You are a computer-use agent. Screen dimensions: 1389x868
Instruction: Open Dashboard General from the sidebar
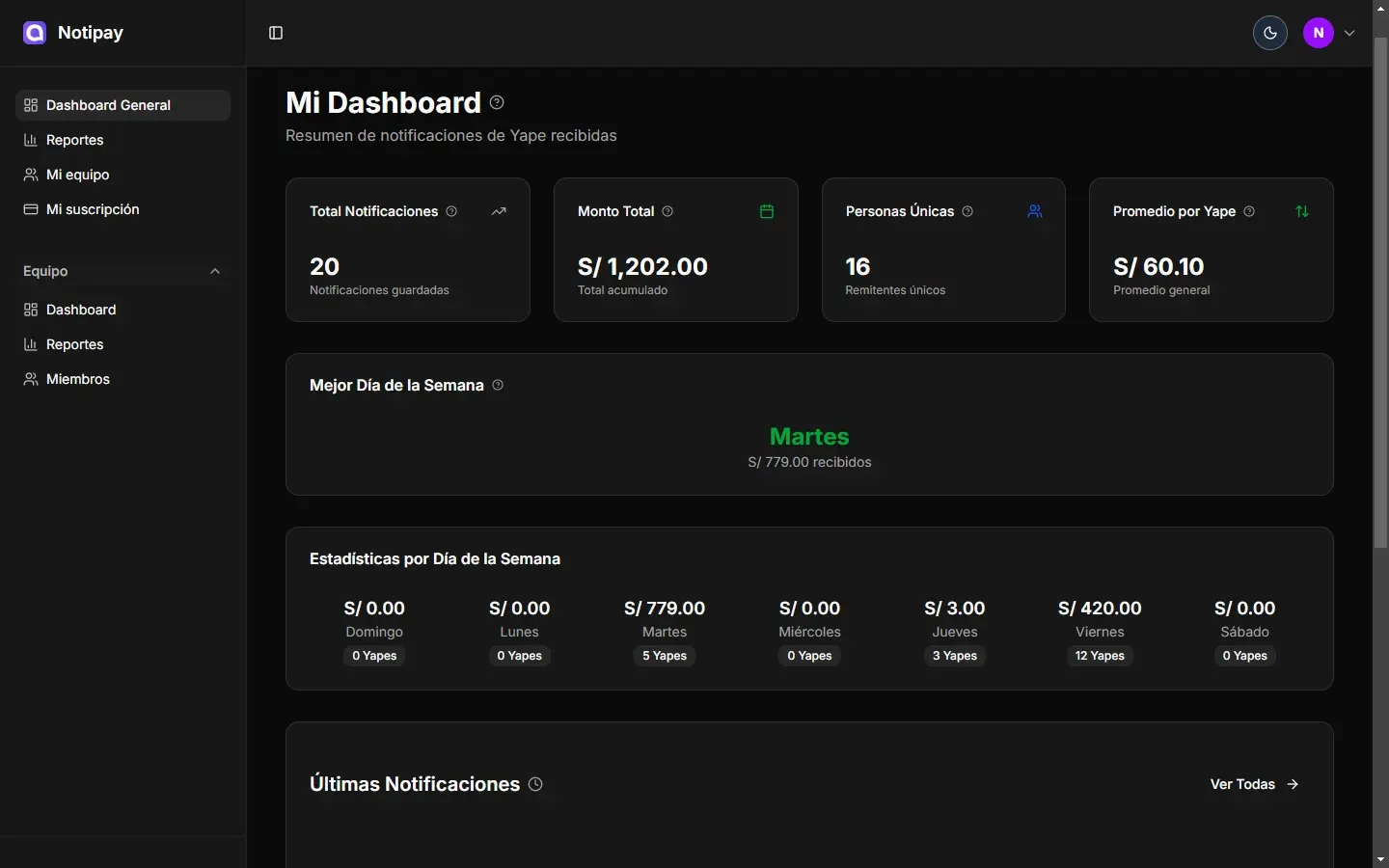107,105
